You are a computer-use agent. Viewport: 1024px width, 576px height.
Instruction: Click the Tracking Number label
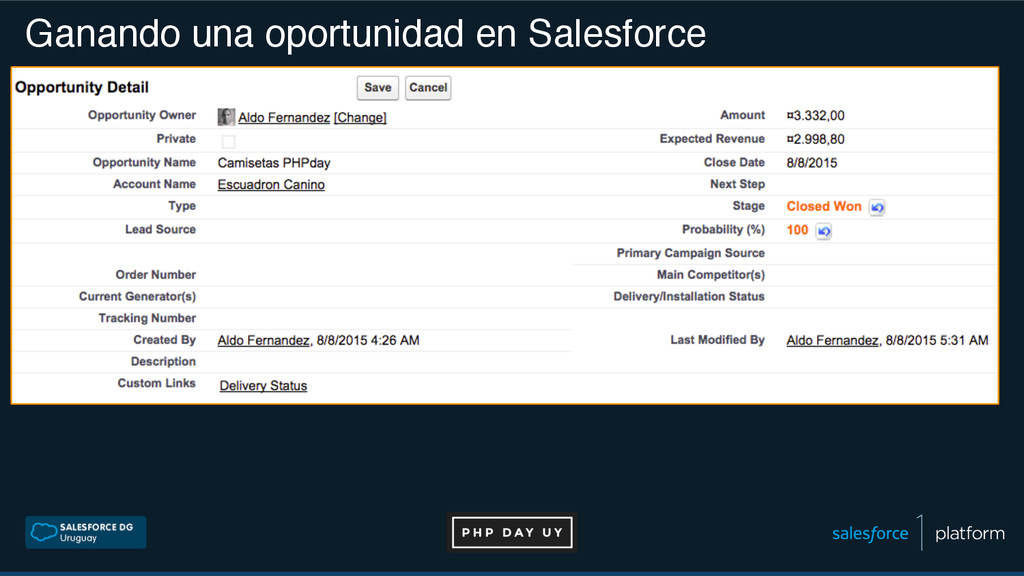click(x=147, y=318)
